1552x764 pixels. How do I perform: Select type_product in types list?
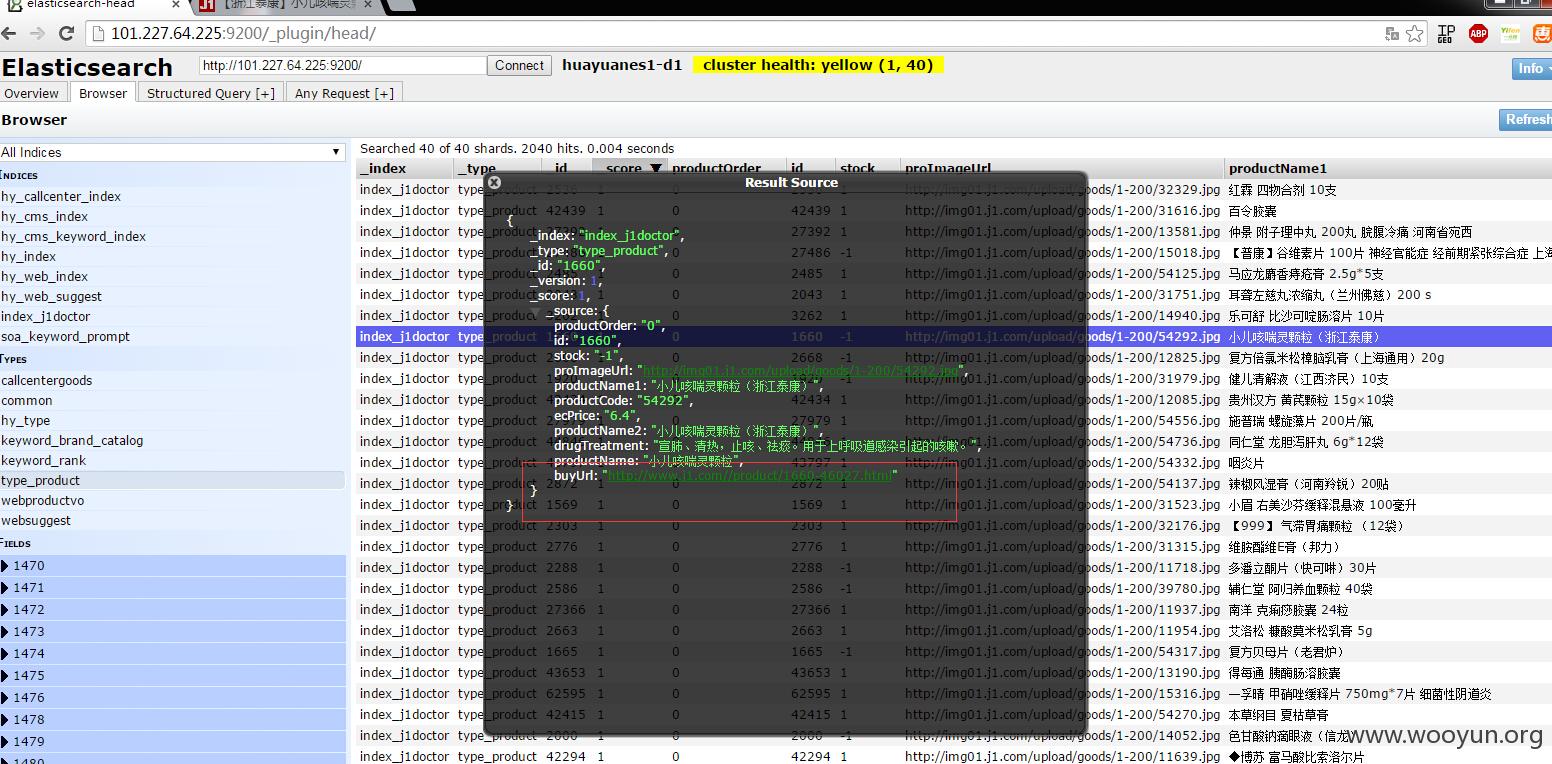[172, 480]
